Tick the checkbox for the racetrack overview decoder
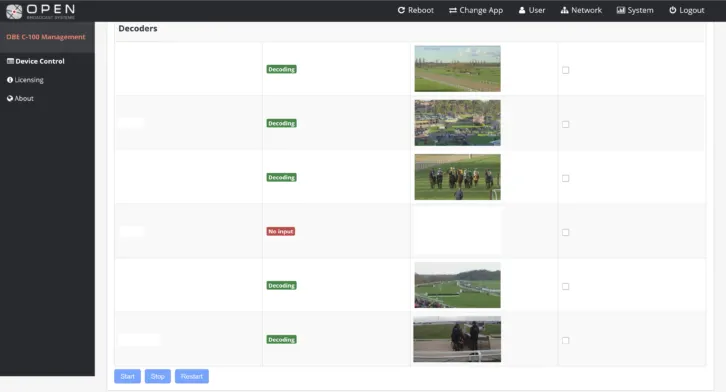 565,70
